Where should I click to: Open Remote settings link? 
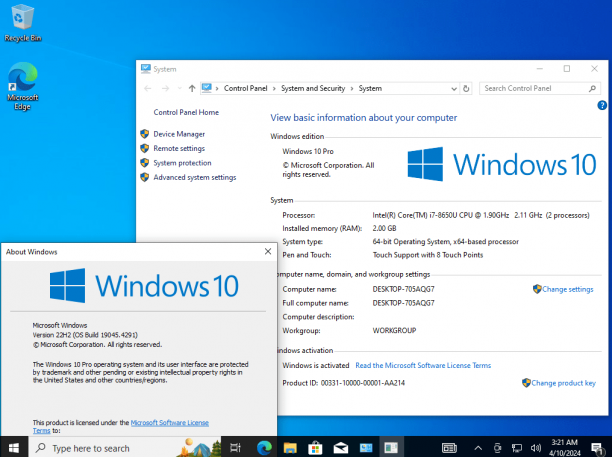coord(179,149)
